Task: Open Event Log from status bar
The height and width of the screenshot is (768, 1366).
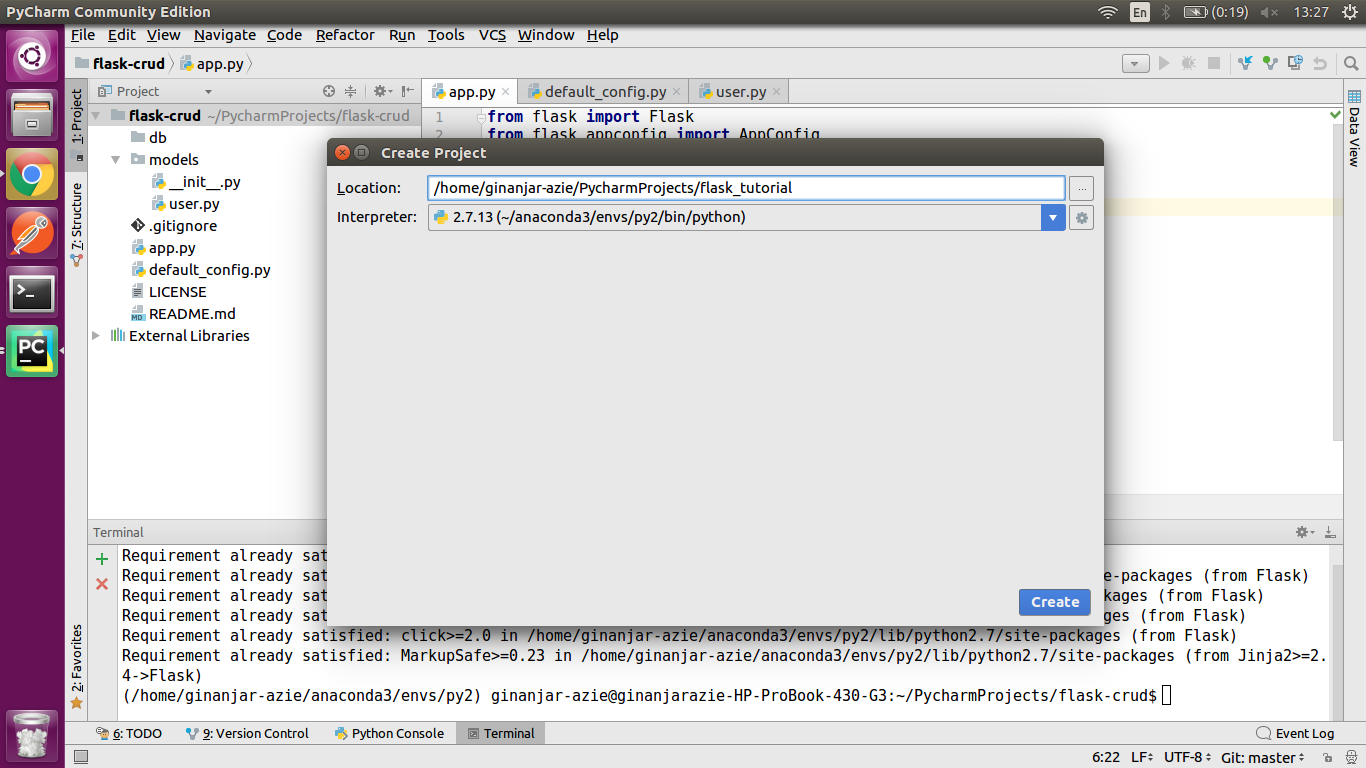Action: coord(1295,733)
